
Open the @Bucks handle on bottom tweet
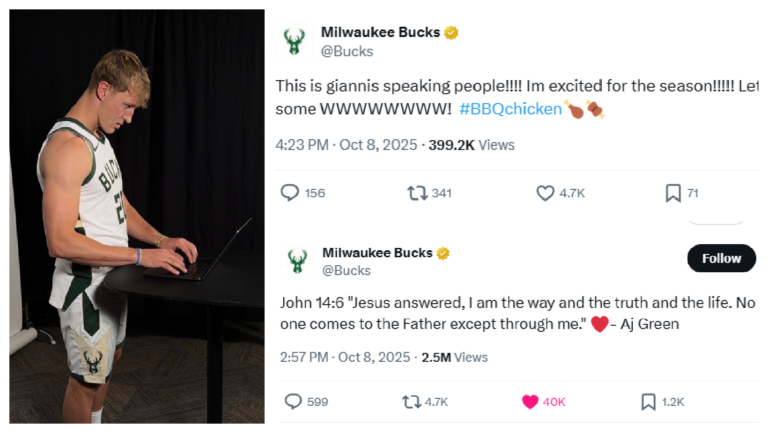(x=346, y=270)
